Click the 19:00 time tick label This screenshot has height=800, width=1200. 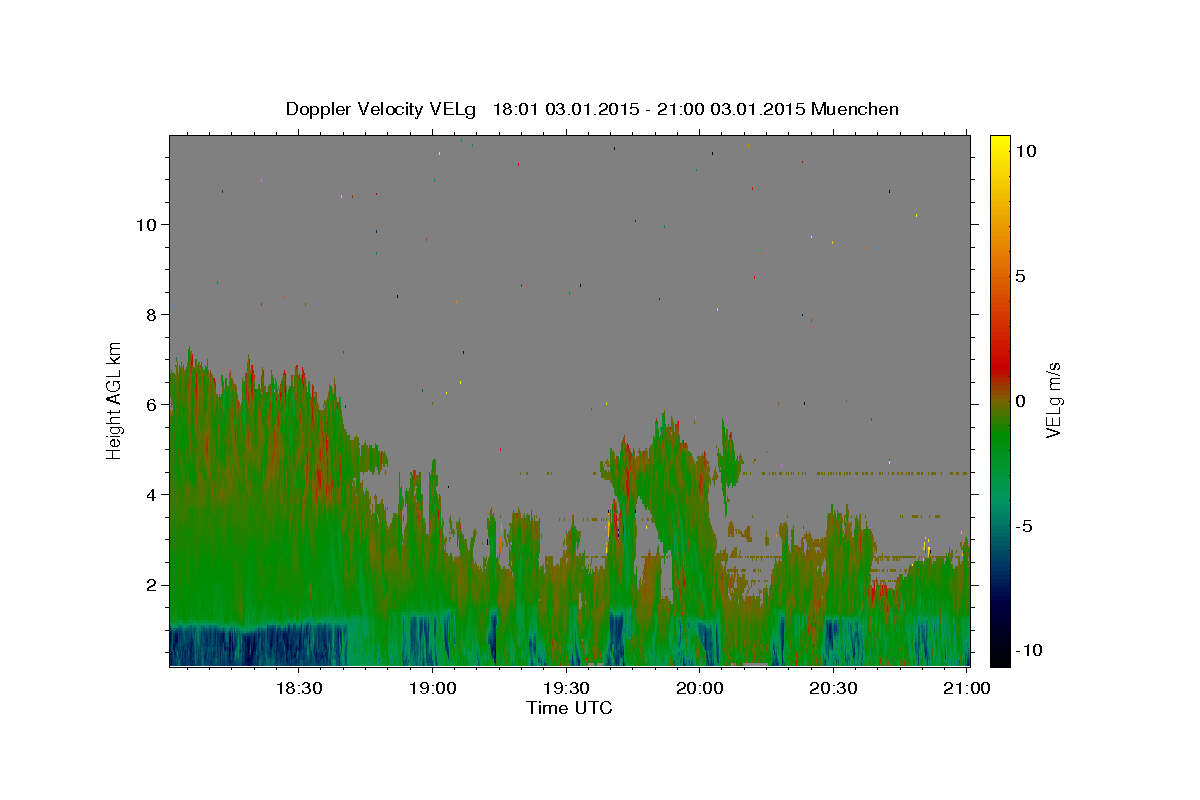(x=432, y=688)
